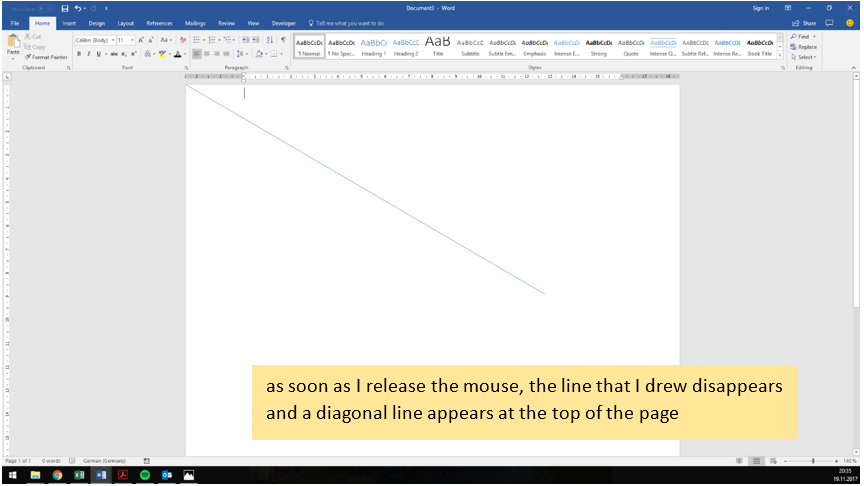The height and width of the screenshot is (486, 864).
Task: Click the Paste clipboard icon
Action: (x=13, y=41)
